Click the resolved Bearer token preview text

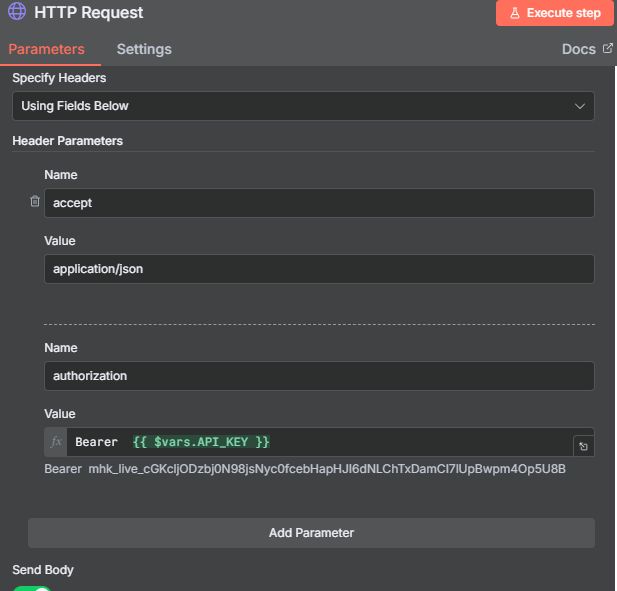[x=305, y=469]
